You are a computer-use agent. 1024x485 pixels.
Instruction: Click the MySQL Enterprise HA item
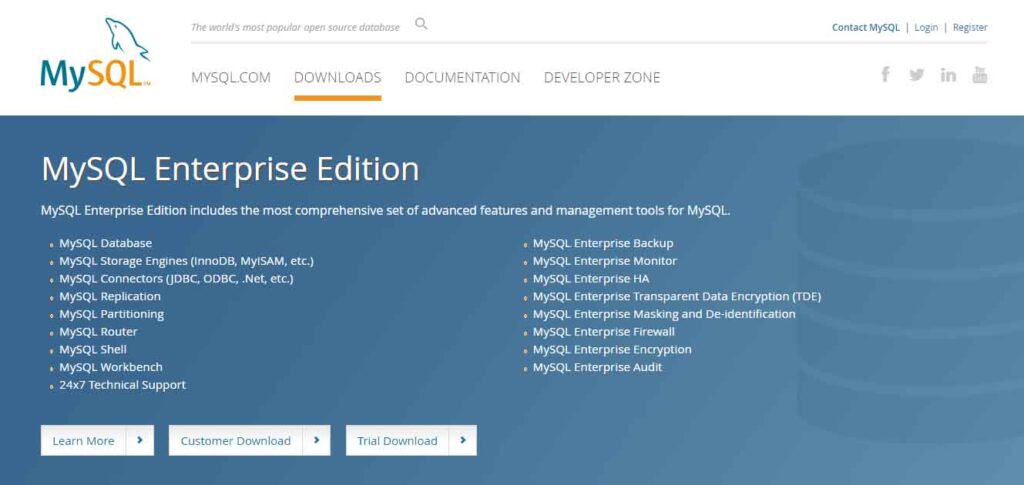(591, 278)
